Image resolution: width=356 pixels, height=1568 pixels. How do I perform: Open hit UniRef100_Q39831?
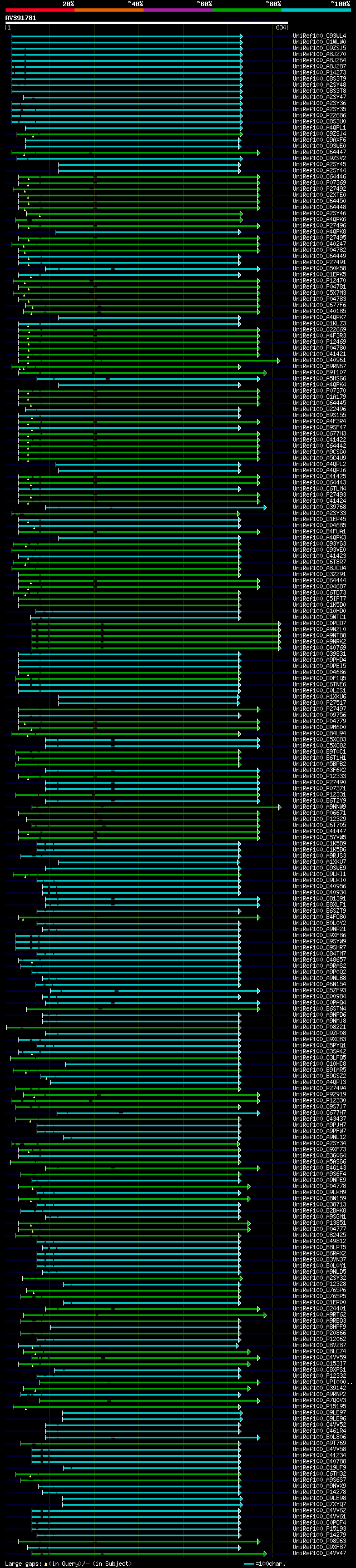pyautogui.click(x=319, y=654)
